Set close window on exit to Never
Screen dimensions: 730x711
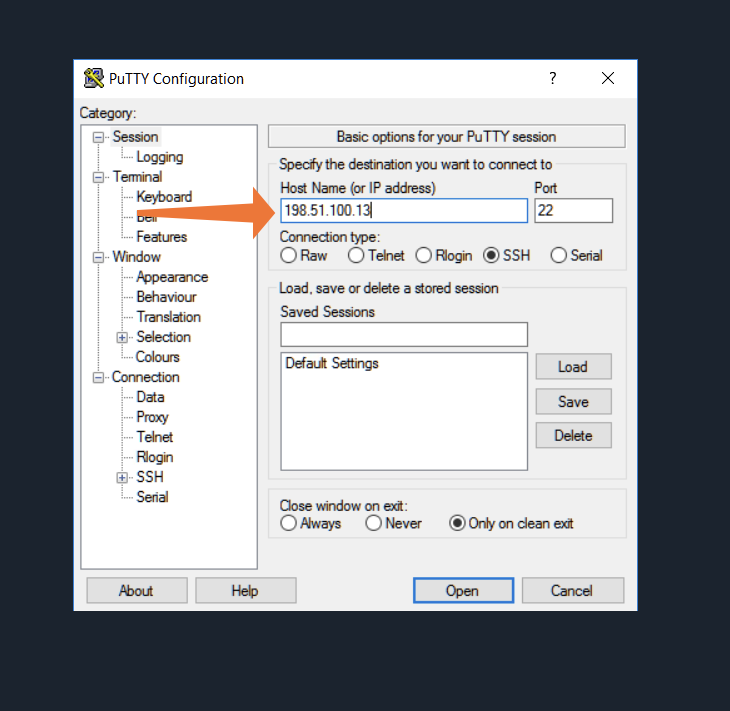(x=374, y=523)
